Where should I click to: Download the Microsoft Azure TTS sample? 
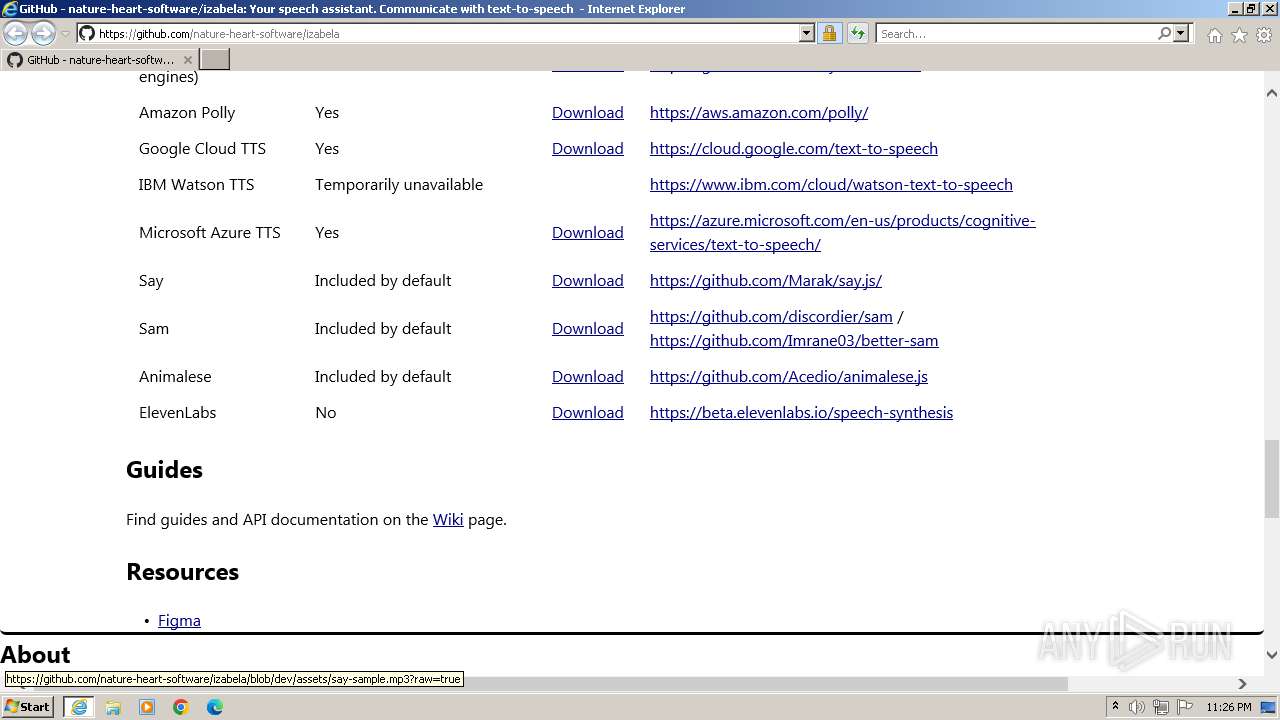coord(587,233)
